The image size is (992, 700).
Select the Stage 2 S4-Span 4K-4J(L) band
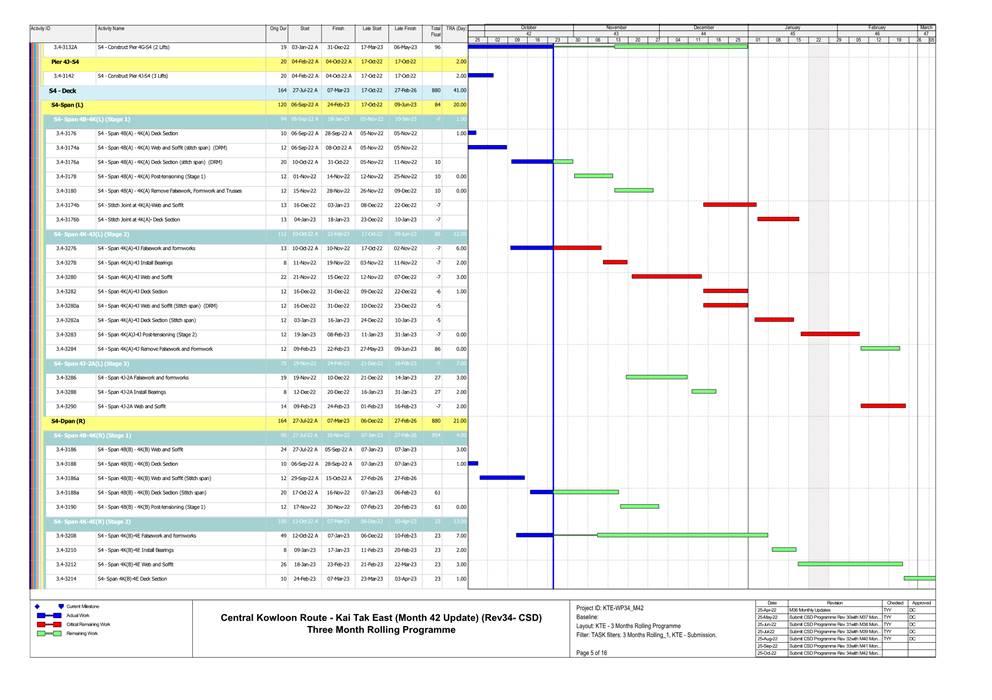coord(256,235)
